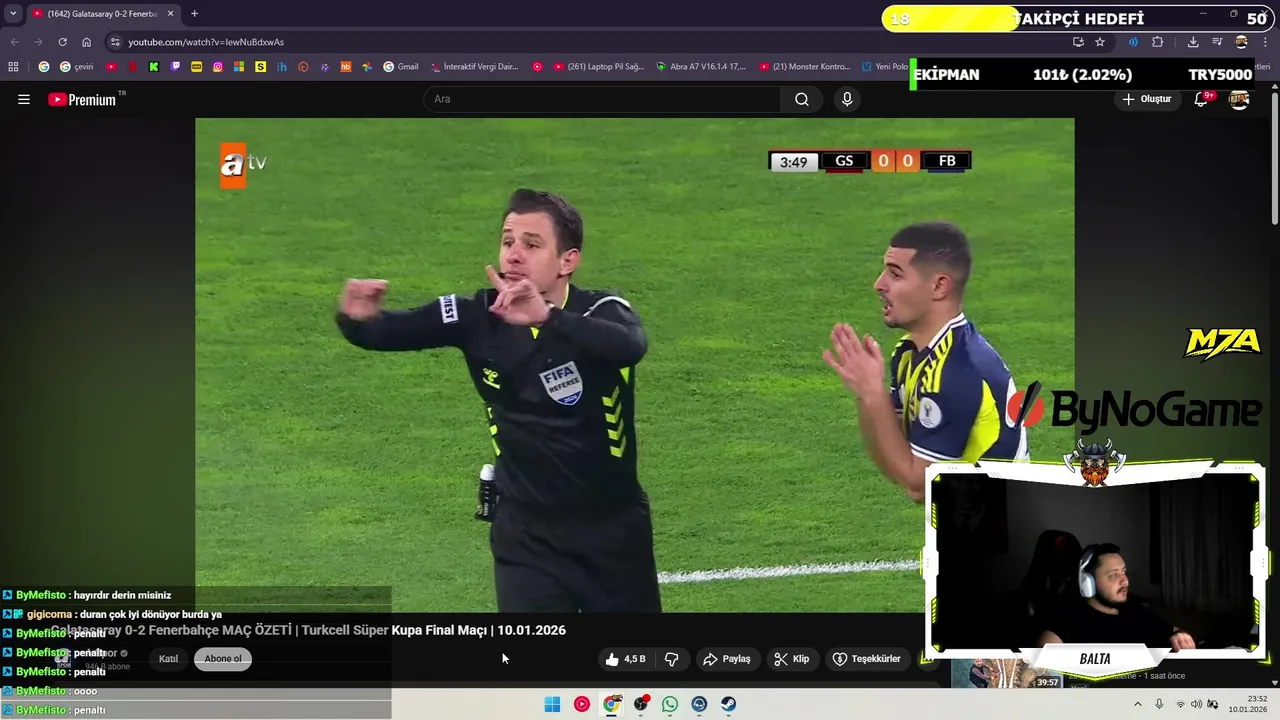Image resolution: width=1280 pixels, height=720 pixels.
Task: Open WhatsApp from the taskbar
Action: coord(670,704)
